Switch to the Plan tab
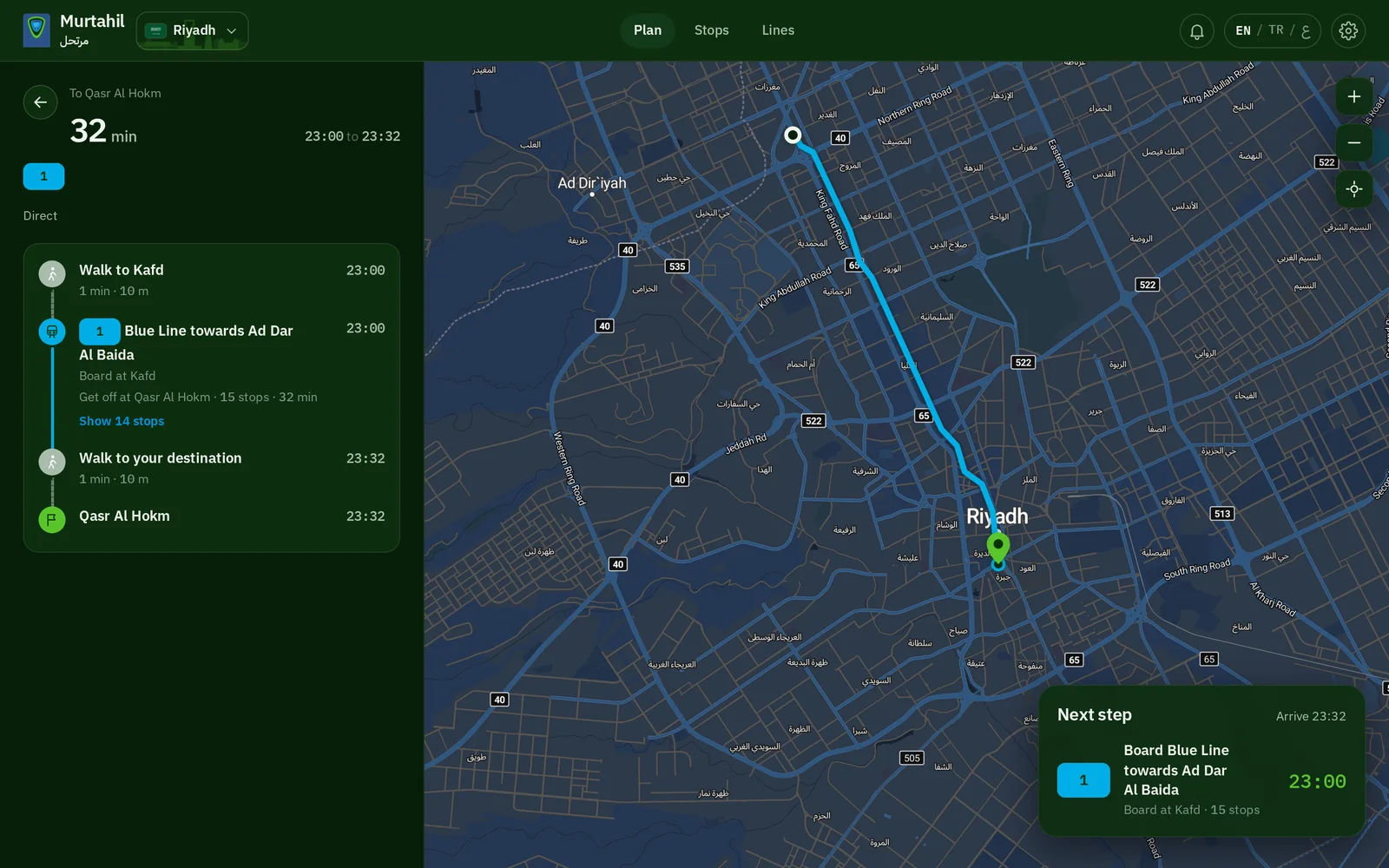The height and width of the screenshot is (868, 1389). (648, 30)
